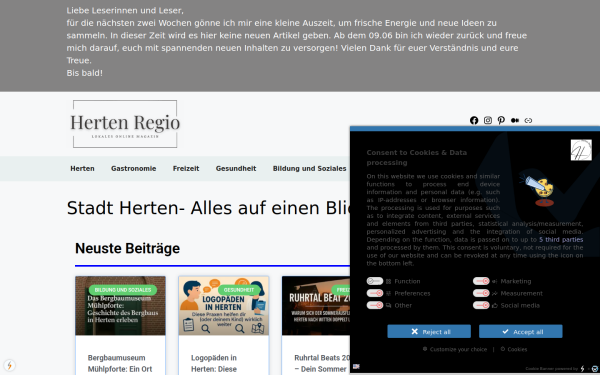This screenshot has height=375, width=600.
Task: Enable the Social media cookies switch
Action: click(481, 305)
